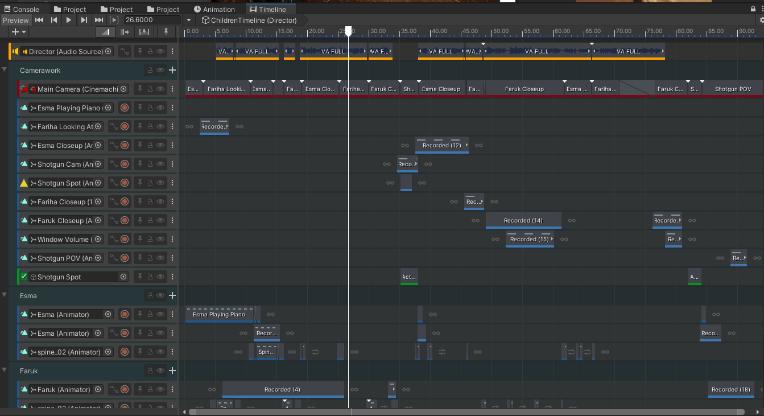Toggle the Preview mode button
Screen dimensions: 764x416
tap(16, 20)
